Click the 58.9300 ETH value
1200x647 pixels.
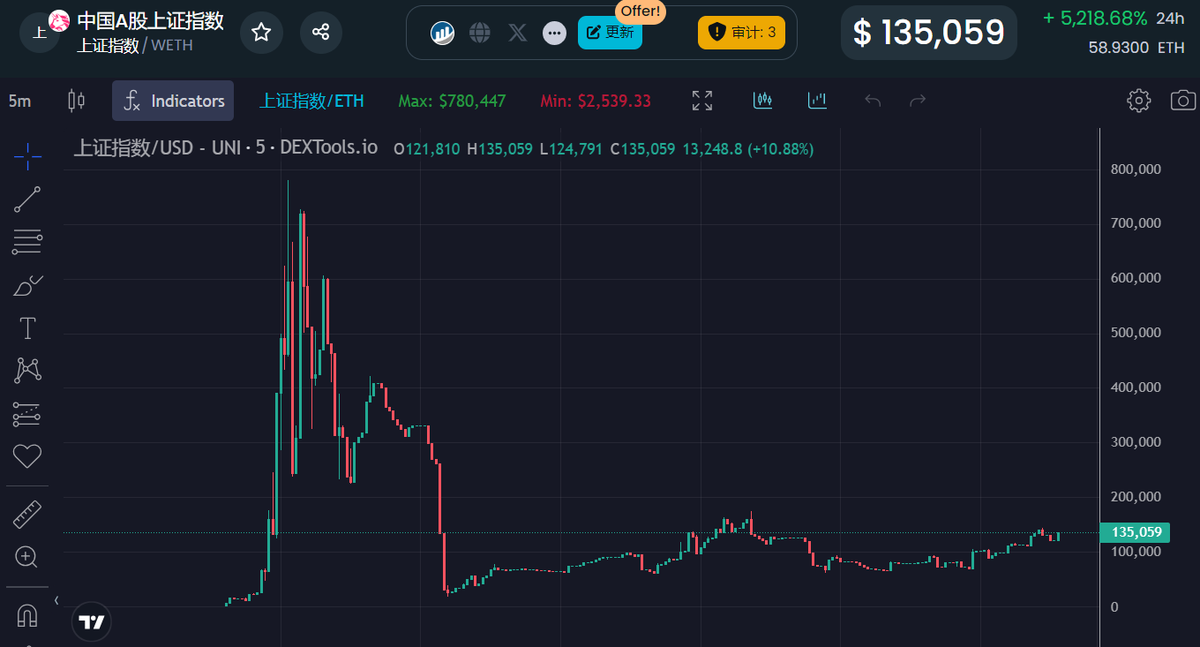(1136, 47)
